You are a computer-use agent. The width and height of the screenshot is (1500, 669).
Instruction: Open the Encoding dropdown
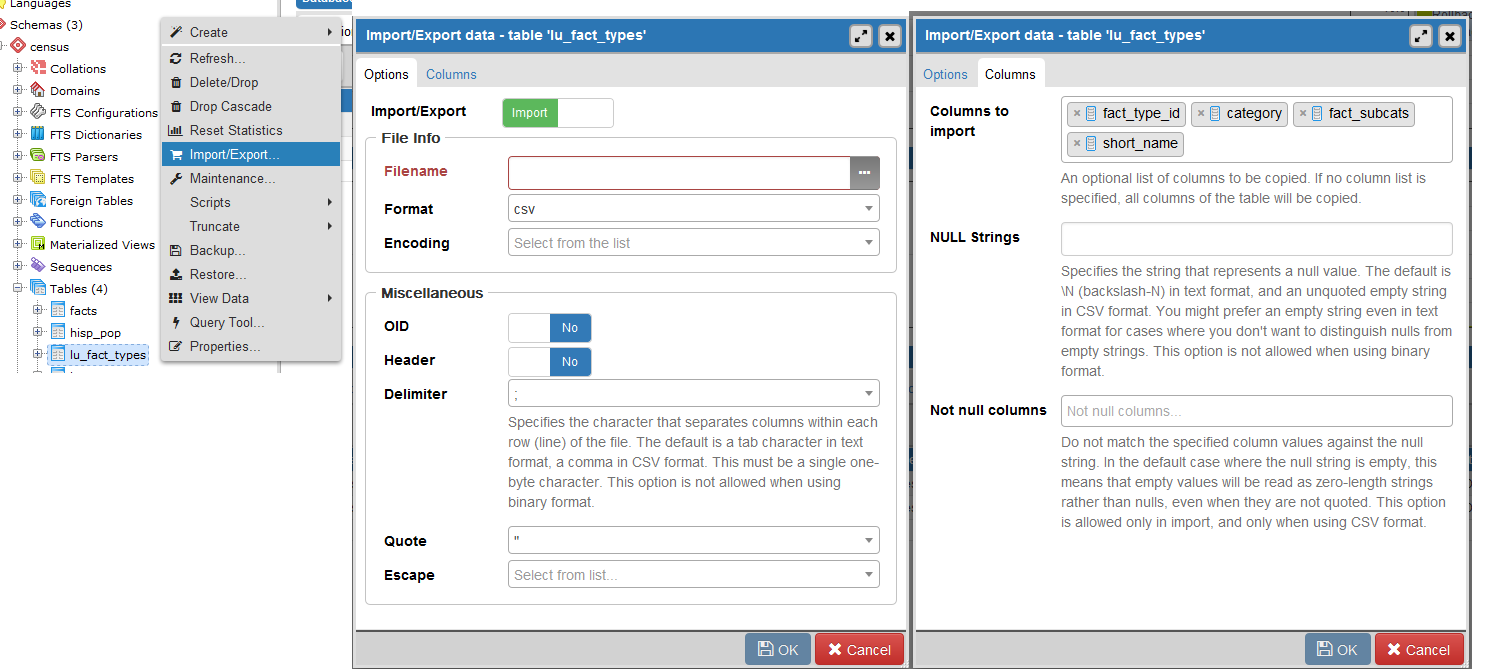pos(694,243)
